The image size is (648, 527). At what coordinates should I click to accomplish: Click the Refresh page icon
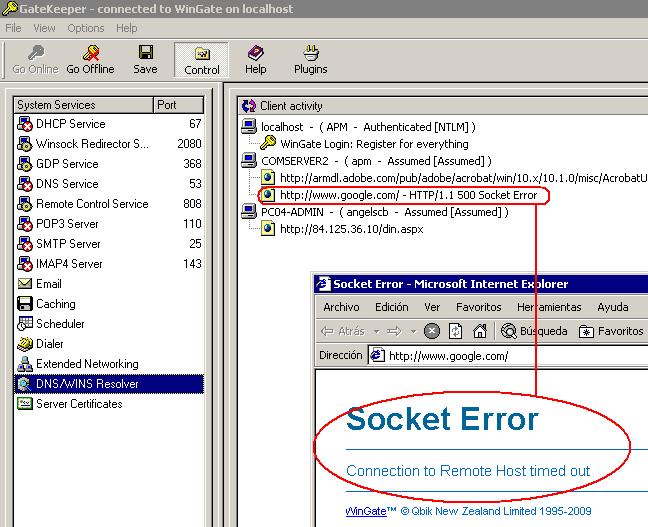pyautogui.click(x=455, y=331)
